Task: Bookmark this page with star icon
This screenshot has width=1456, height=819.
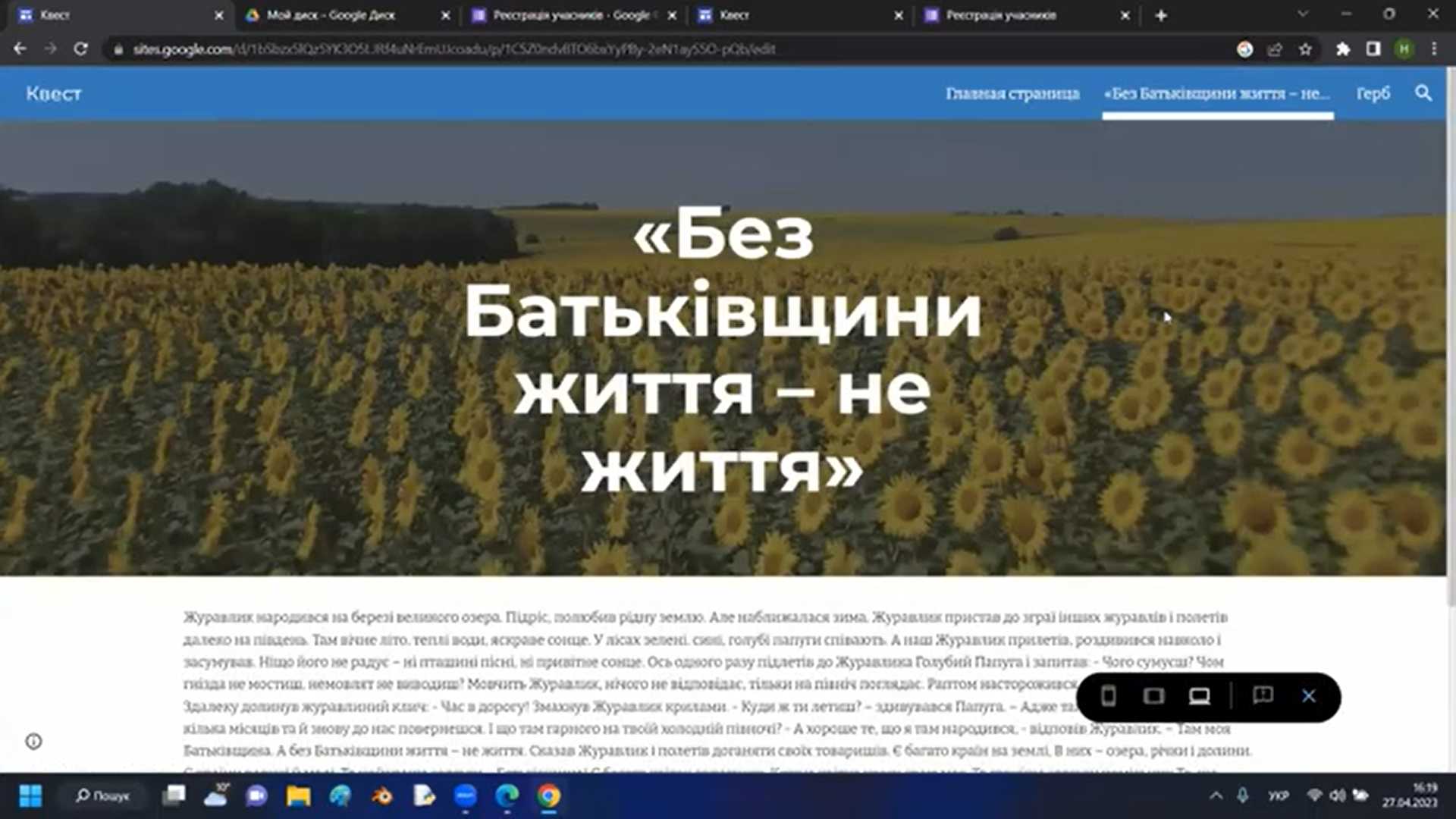Action: (x=1305, y=49)
